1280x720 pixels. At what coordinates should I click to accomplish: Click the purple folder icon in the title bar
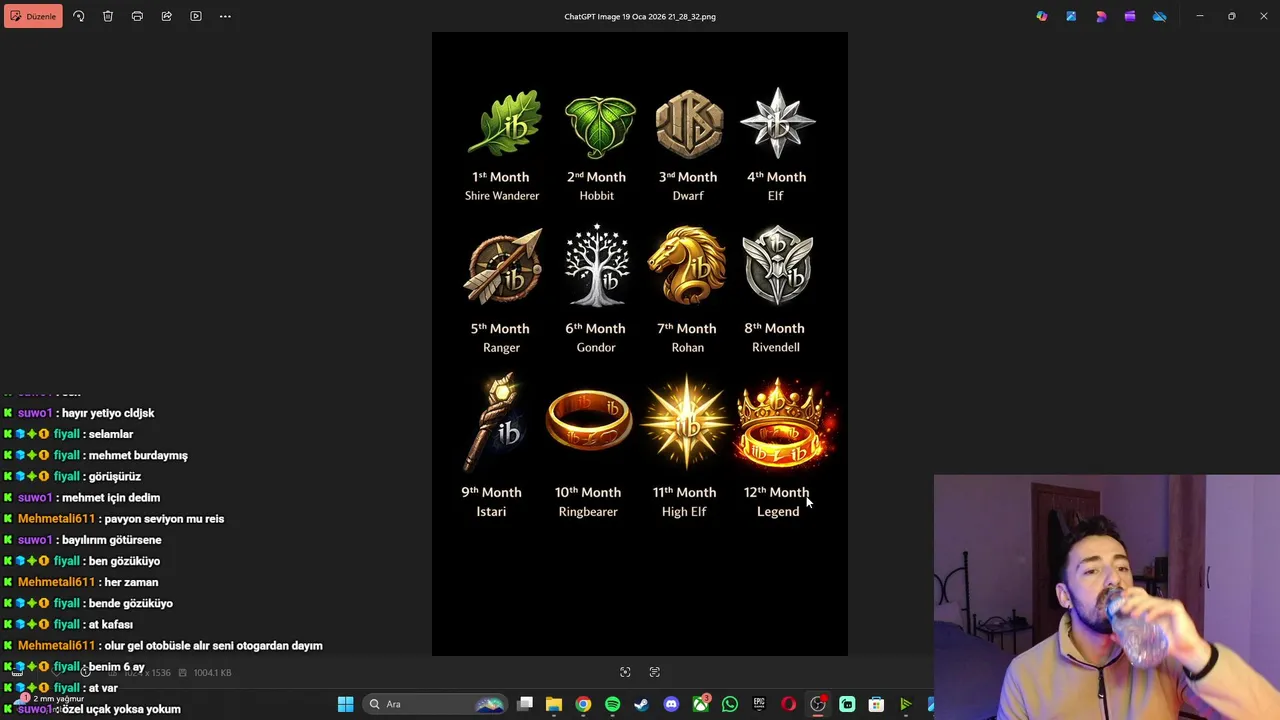click(1130, 16)
